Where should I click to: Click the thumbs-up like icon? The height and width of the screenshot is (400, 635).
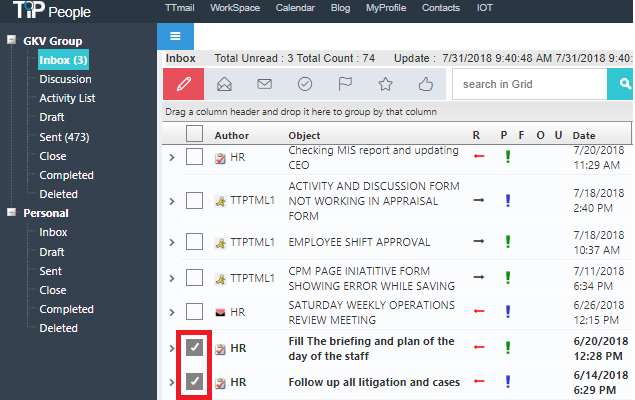(426, 84)
